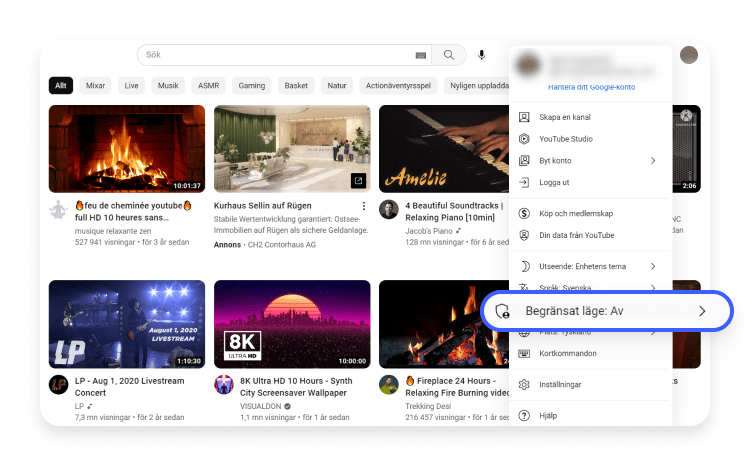Screen dimensions: 750x466
Task: Click the Logga ut arrow icon
Action: 524,182
